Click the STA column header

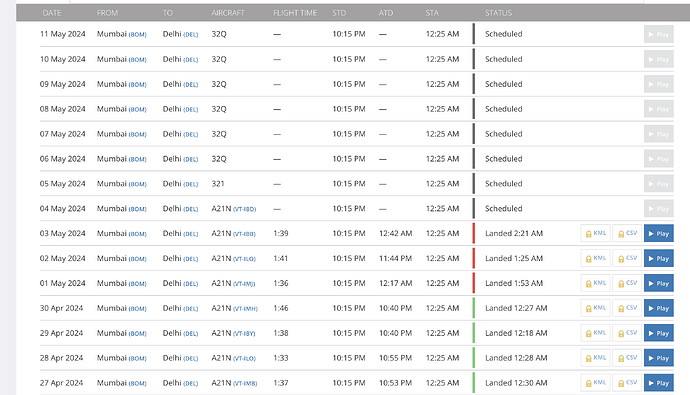(432, 13)
